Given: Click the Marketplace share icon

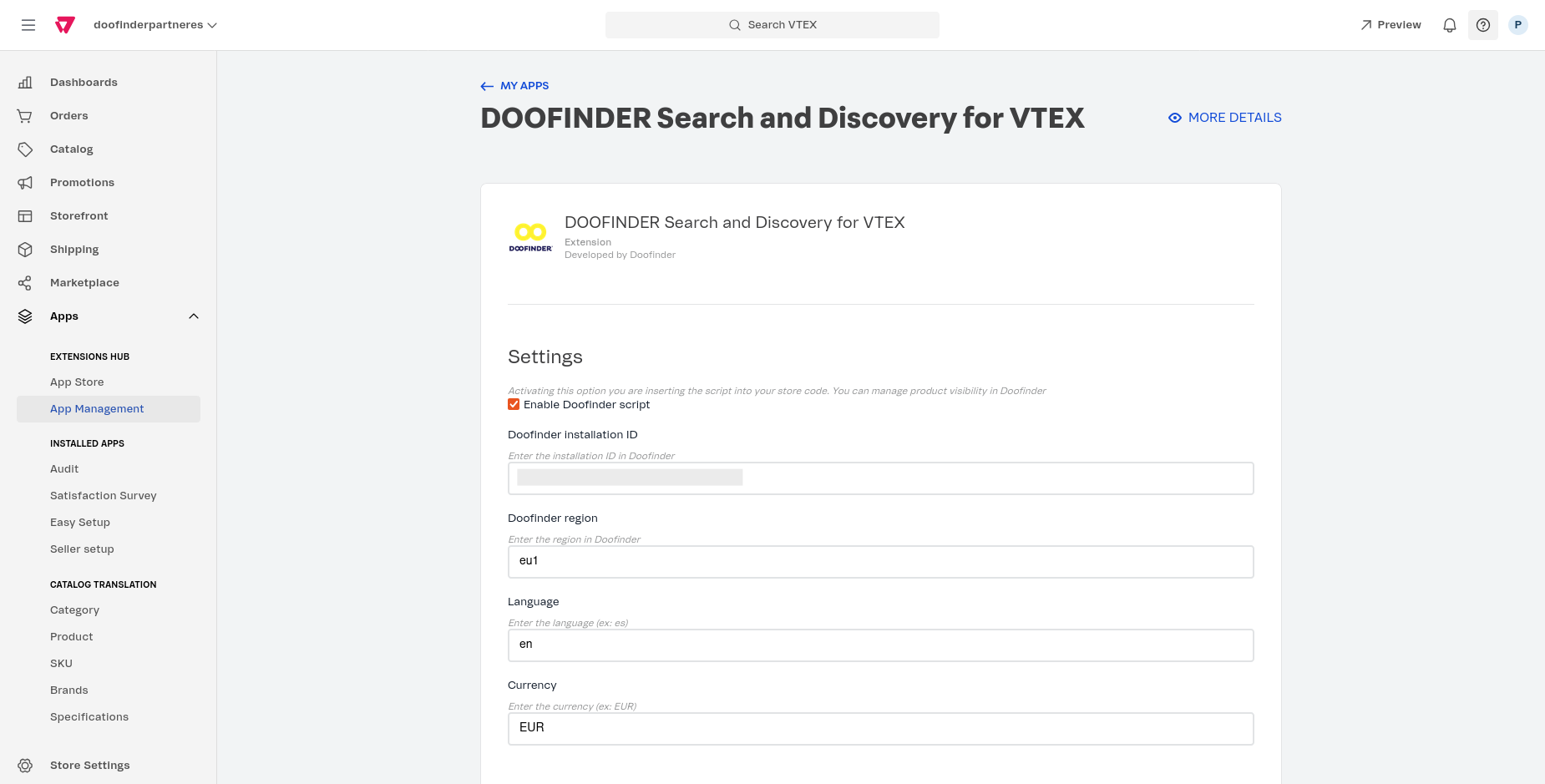Looking at the screenshot, I should (x=25, y=283).
